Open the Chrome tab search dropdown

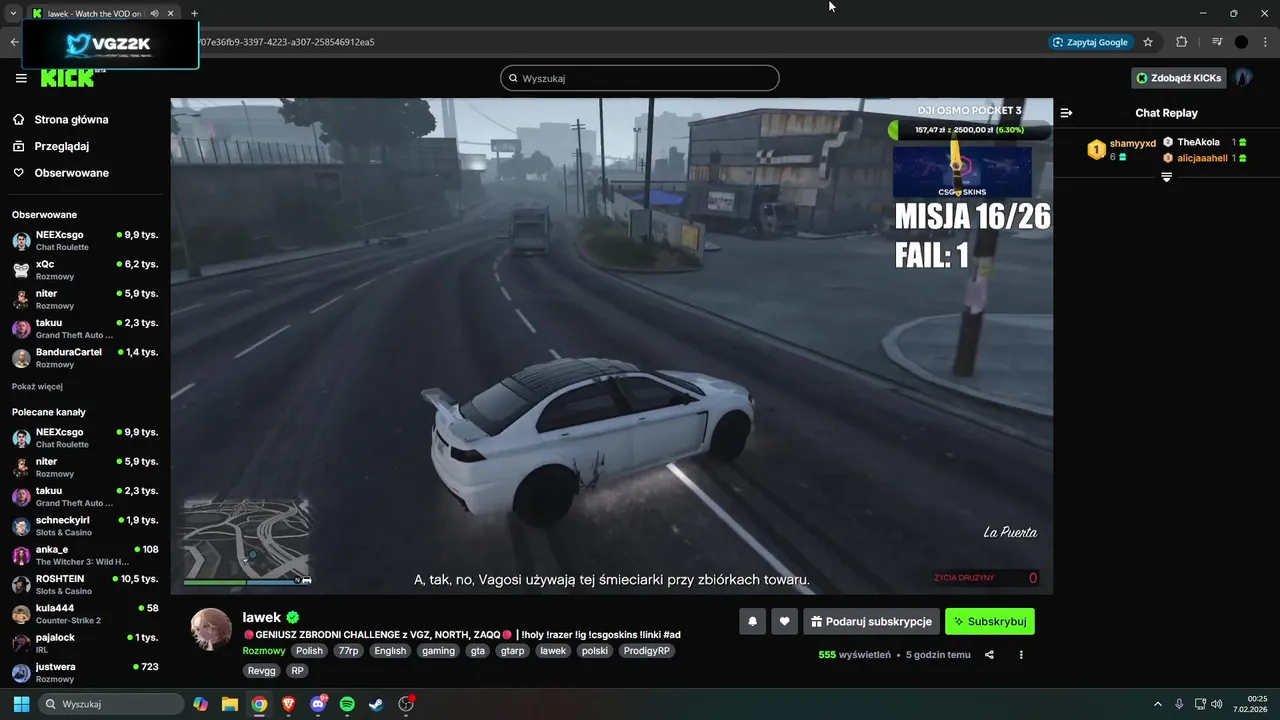[13, 13]
